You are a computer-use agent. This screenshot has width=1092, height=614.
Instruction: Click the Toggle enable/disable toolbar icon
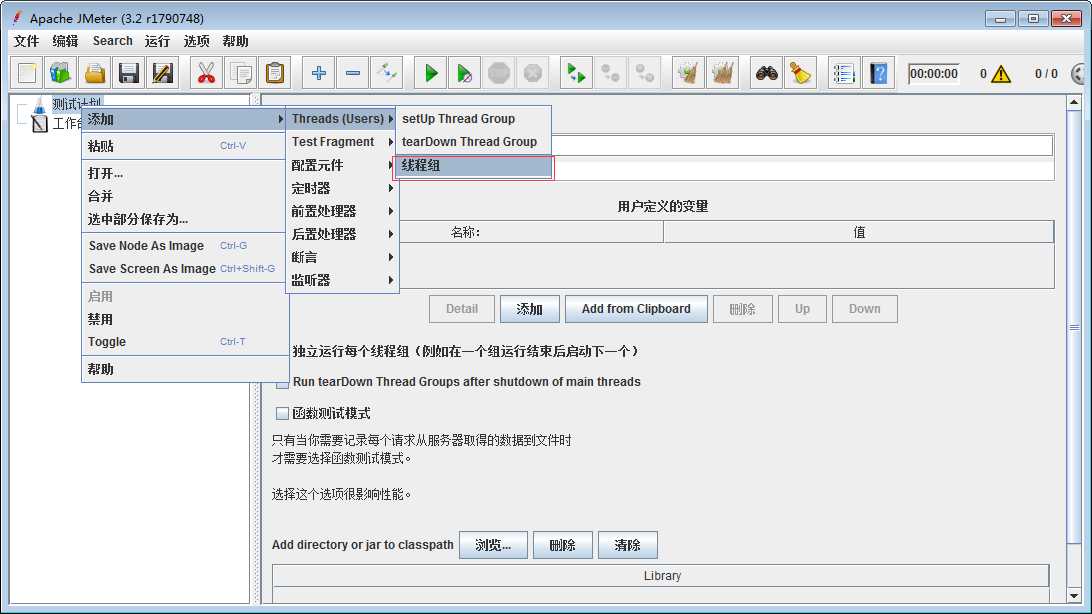tap(387, 73)
